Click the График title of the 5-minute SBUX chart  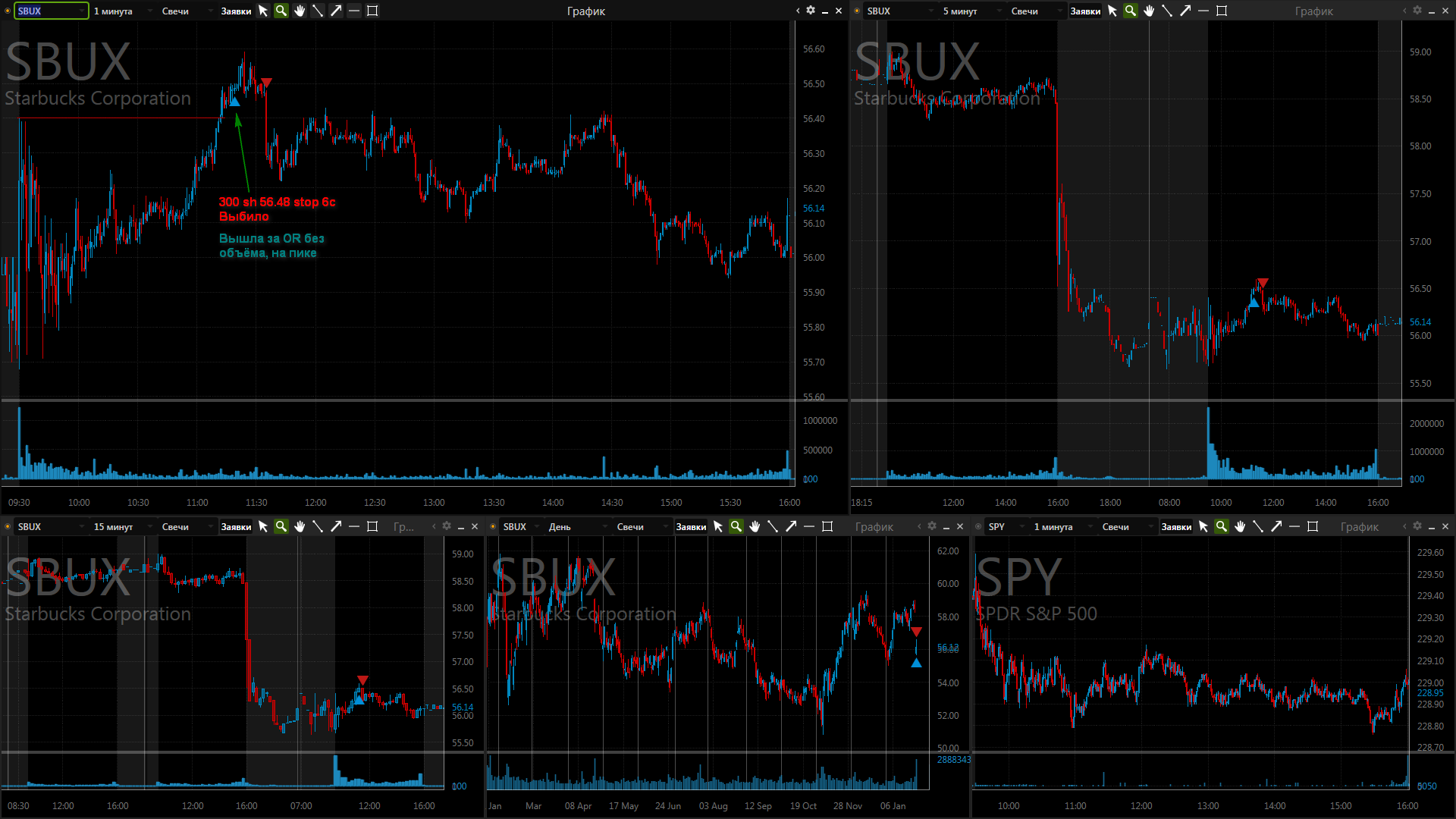[x=1314, y=11]
